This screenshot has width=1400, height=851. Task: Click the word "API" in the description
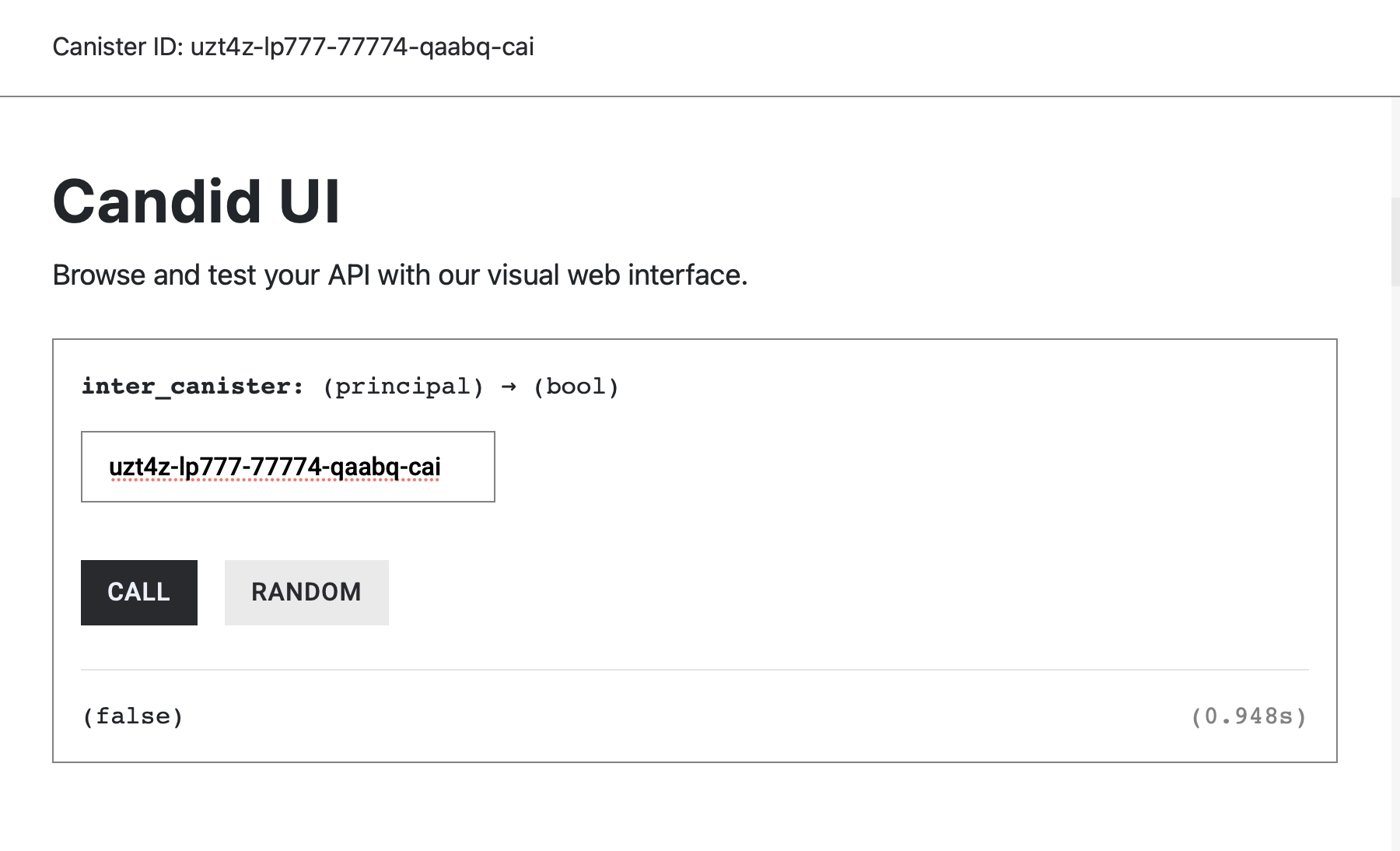pyautogui.click(x=348, y=275)
